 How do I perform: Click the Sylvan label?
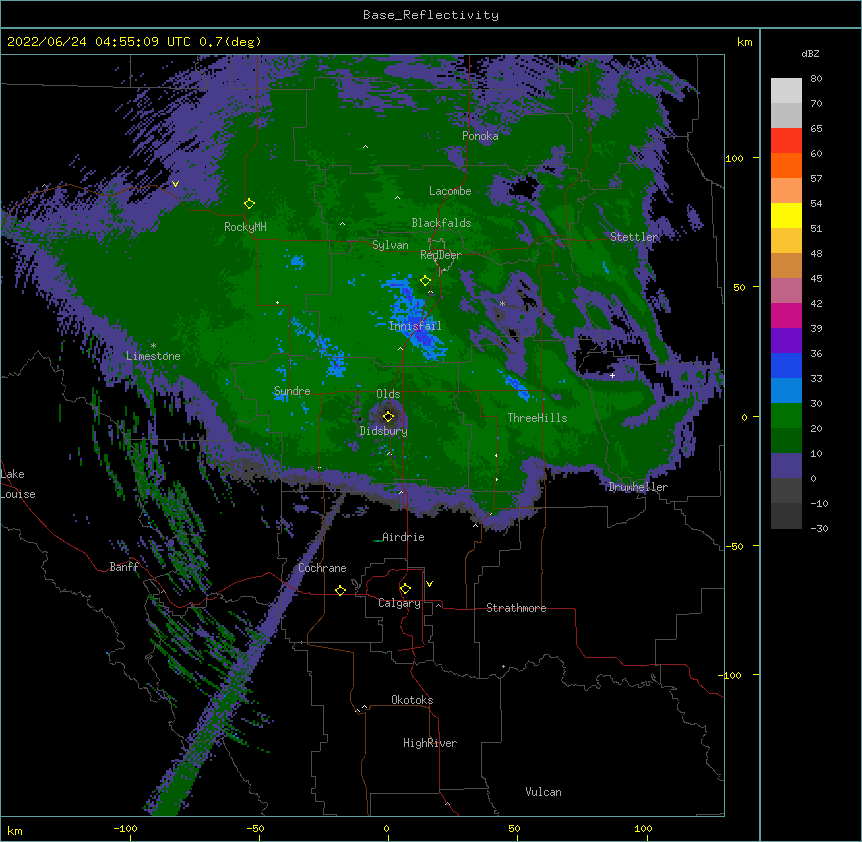(390, 245)
